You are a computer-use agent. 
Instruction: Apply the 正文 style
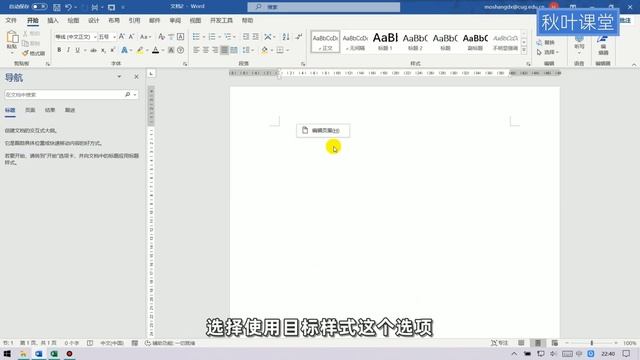tap(325, 42)
